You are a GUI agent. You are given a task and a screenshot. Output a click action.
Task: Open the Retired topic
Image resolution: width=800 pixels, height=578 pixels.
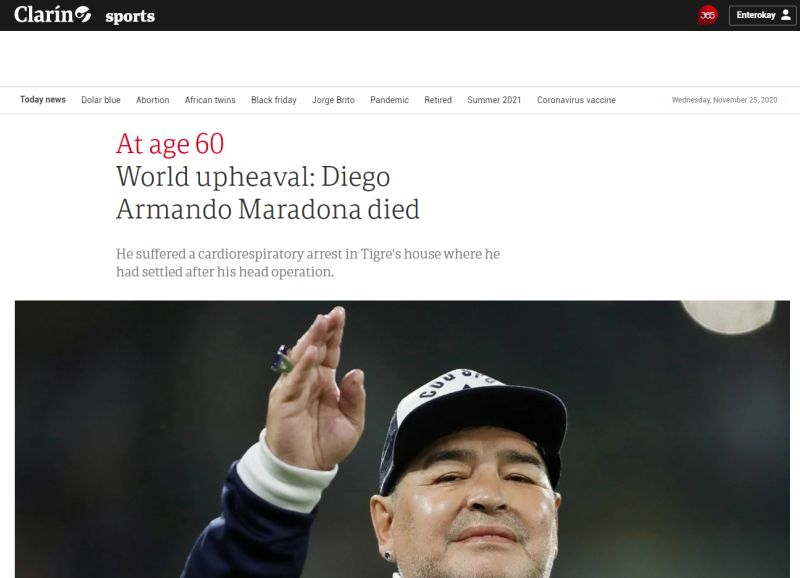coord(438,100)
